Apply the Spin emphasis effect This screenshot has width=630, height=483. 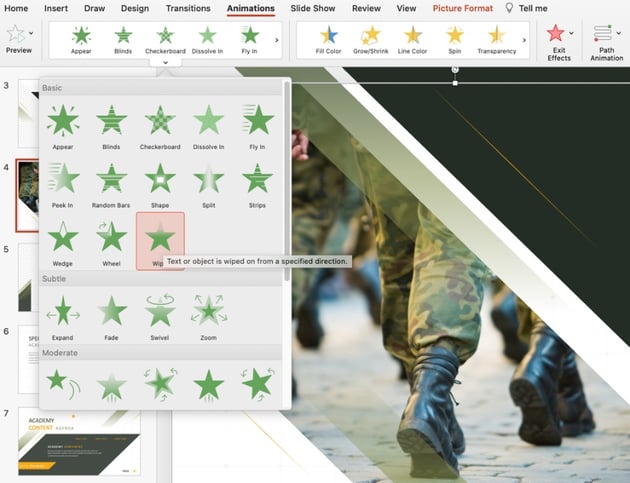(454, 39)
